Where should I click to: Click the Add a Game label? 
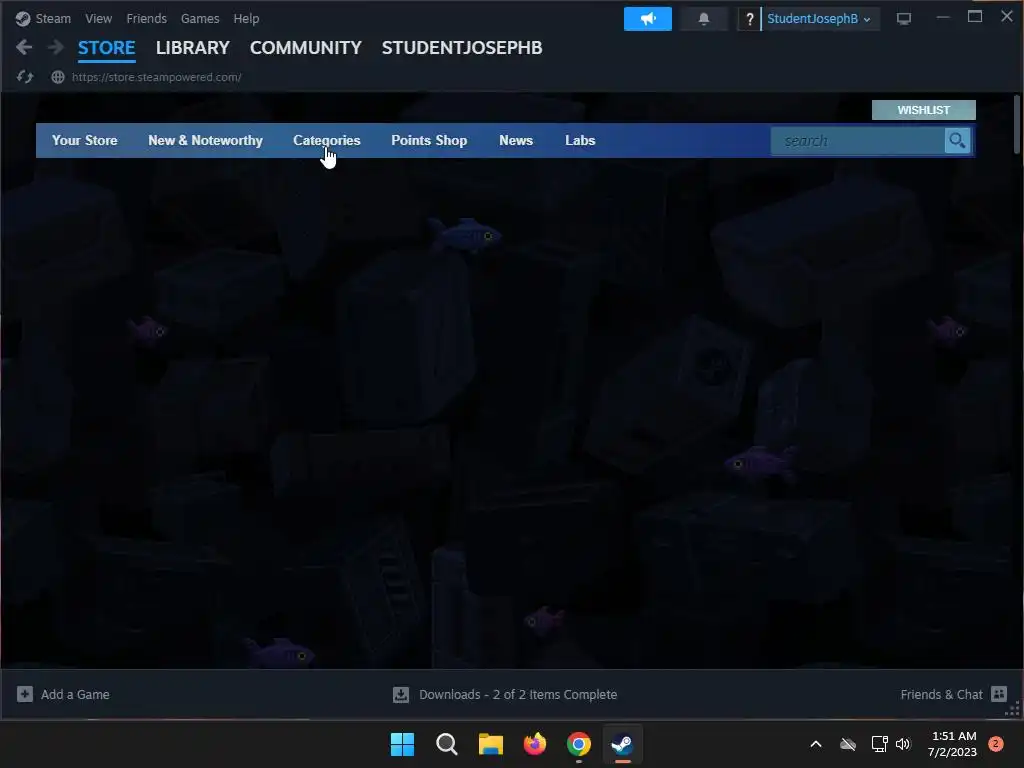point(75,694)
